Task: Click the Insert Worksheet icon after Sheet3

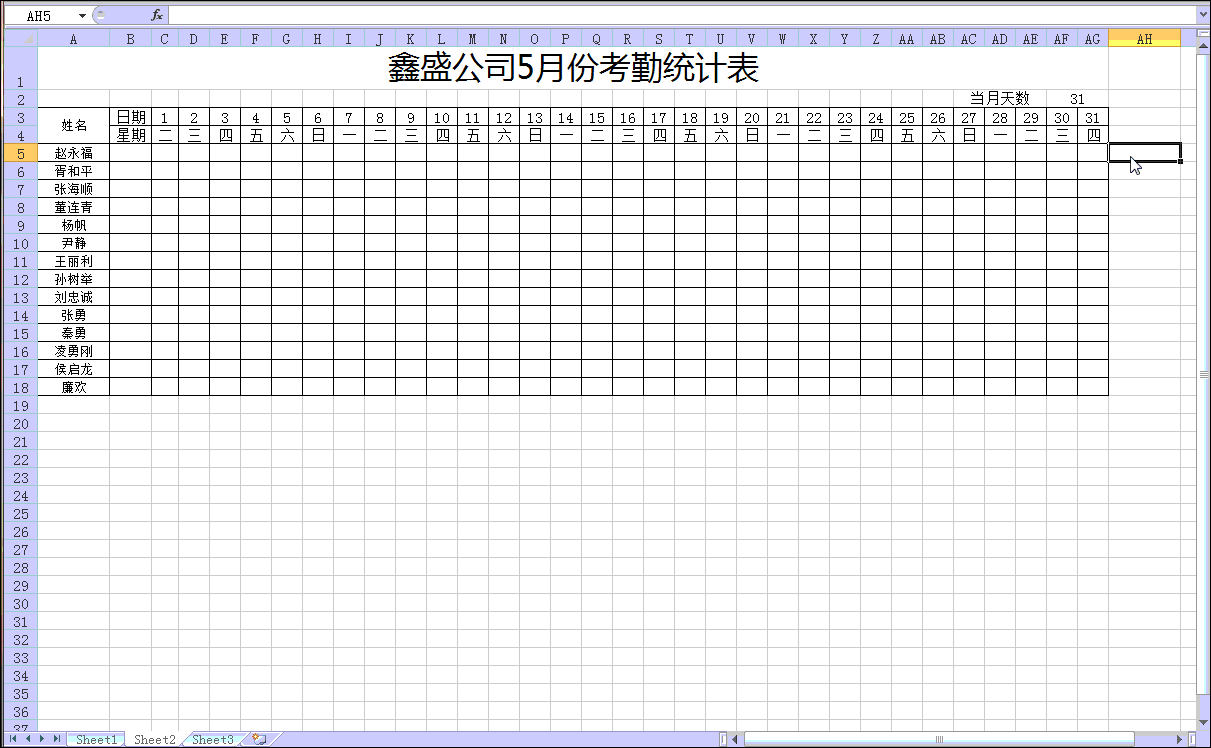Action: 260,739
